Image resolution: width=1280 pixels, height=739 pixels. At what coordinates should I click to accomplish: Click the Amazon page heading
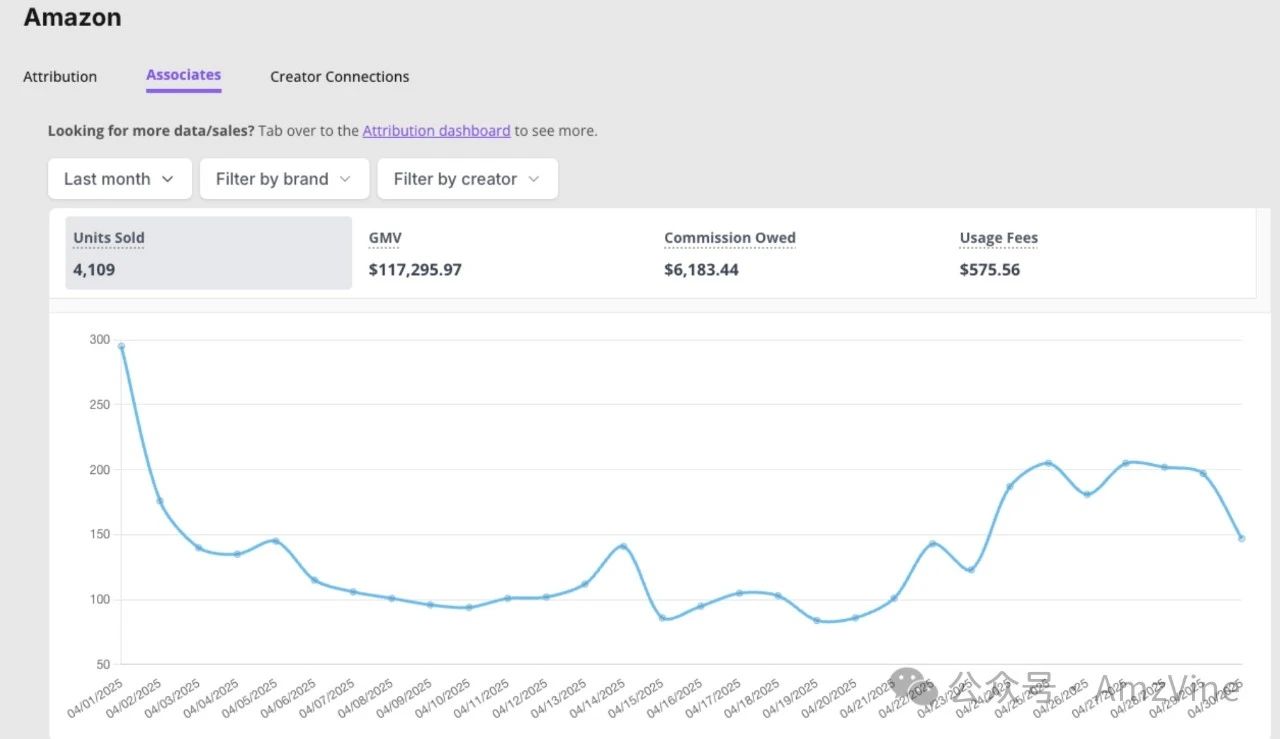pos(73,17)
